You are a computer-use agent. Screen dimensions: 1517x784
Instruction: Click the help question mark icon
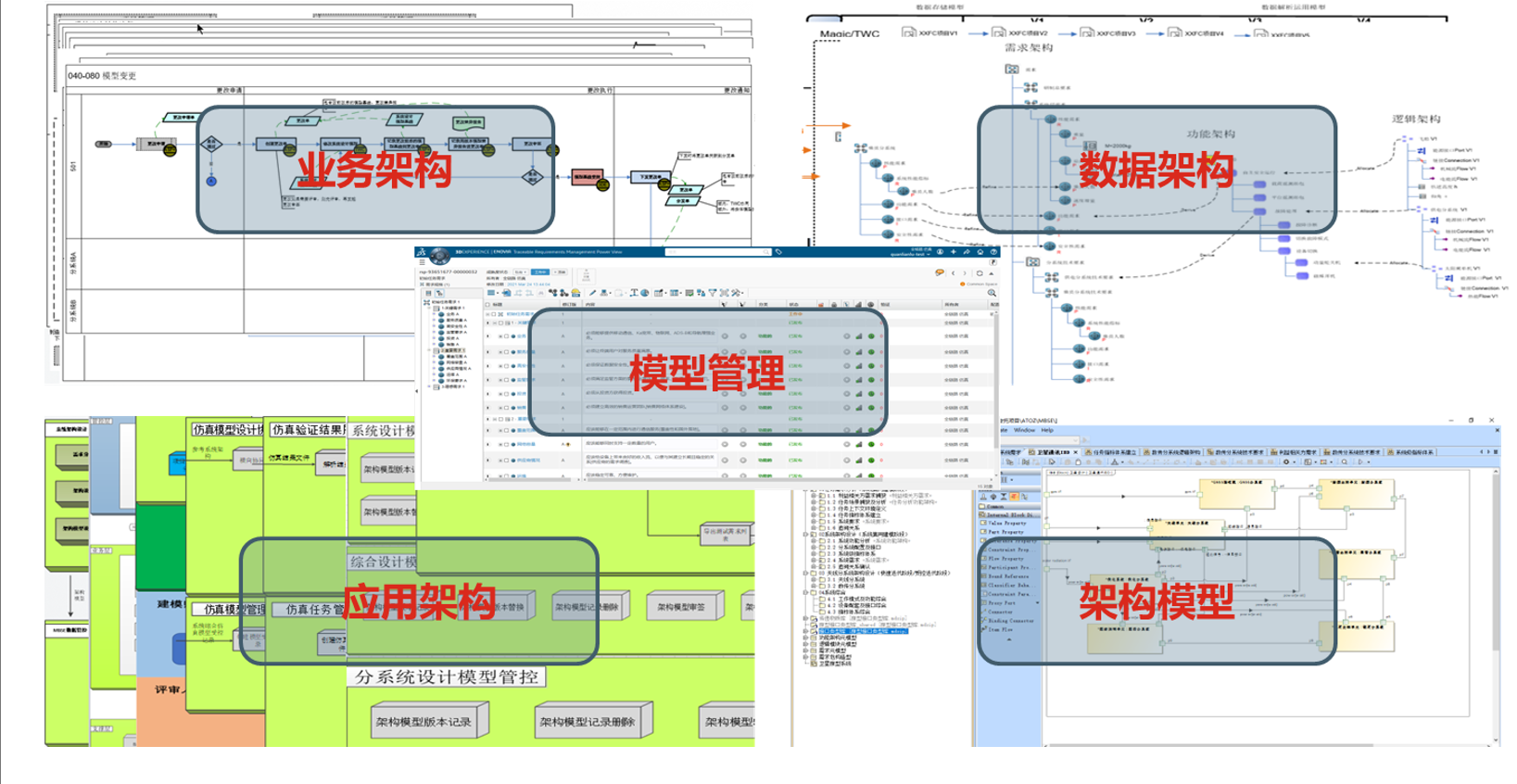point(993,251)
